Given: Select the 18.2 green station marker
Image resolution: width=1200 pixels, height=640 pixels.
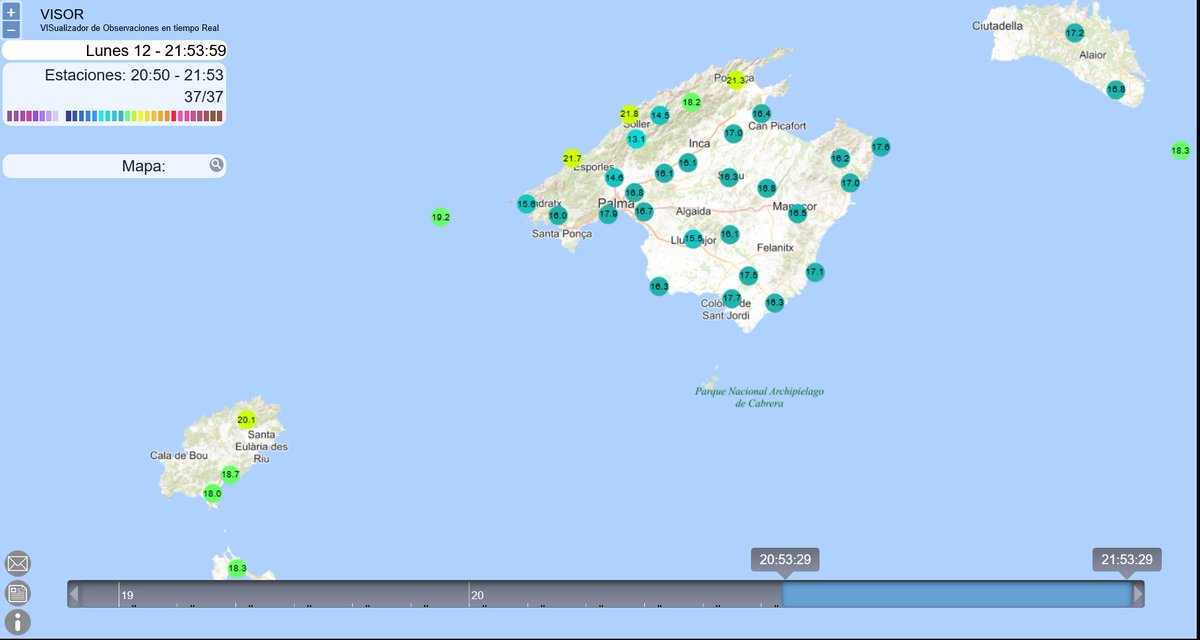Looking at the screenshot, I should pyautogui.click(x=692, y=102).
